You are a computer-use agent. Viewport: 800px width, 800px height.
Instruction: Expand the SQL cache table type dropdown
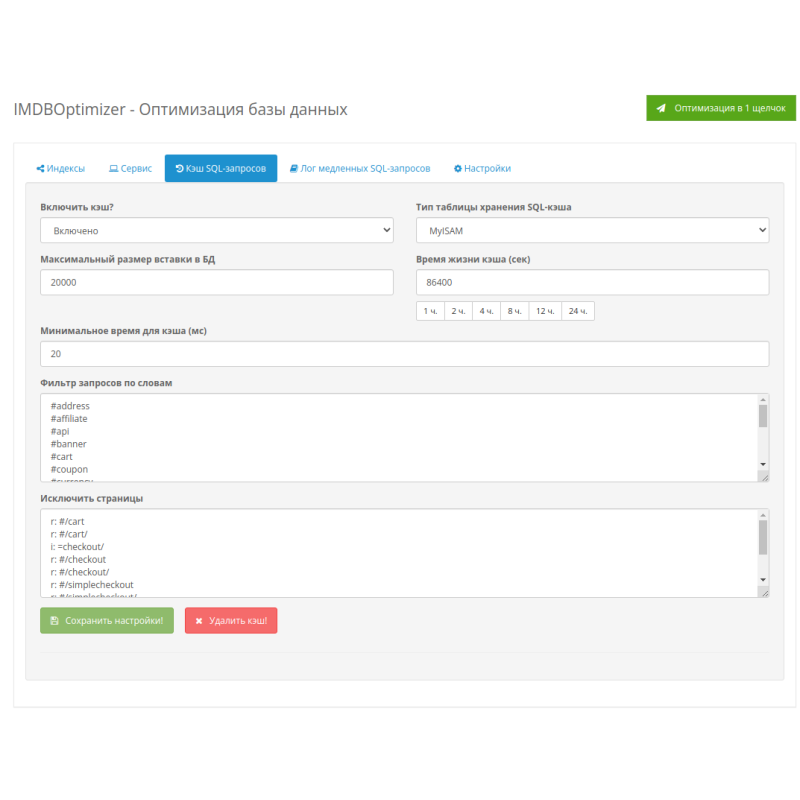pos(592,231)
